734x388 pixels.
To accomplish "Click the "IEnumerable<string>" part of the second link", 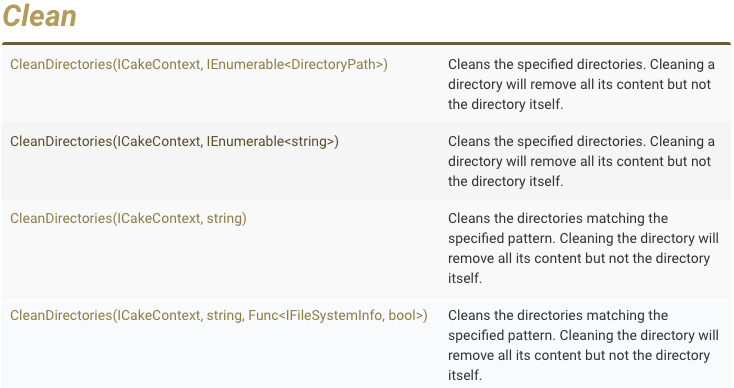I will (271, 141).
